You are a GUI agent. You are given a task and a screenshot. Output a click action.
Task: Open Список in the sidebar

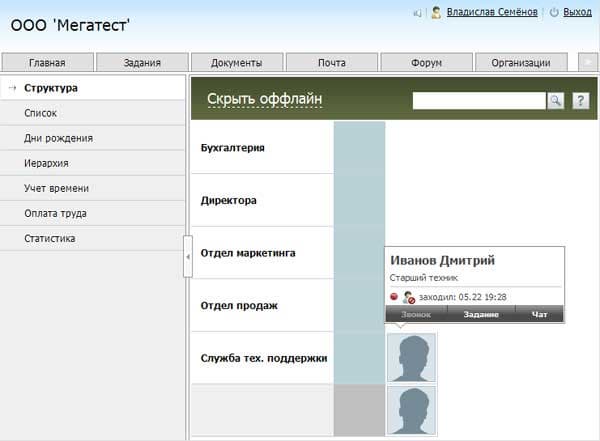tap(92, 113)
